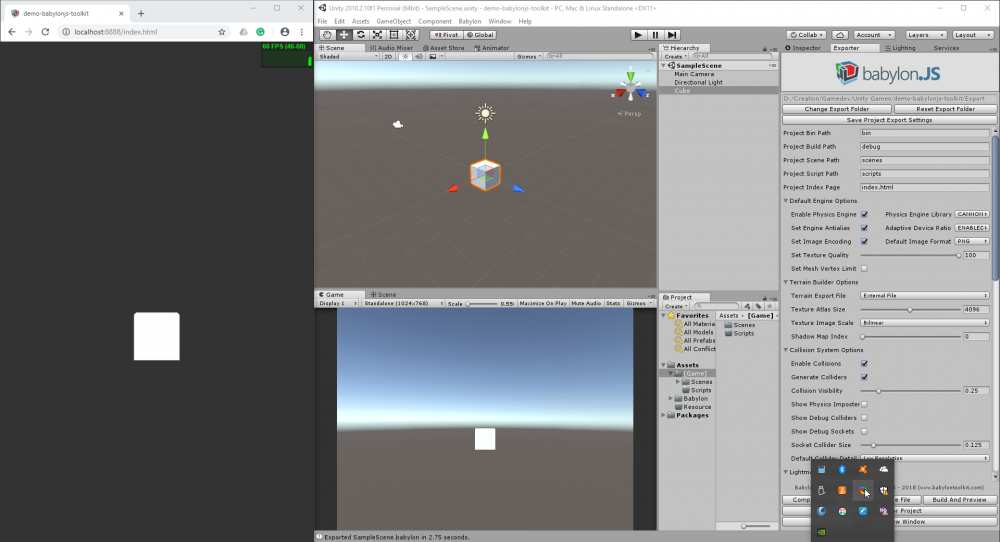
Task: Switch to the Asset Store tab
Action: point(444,48)
